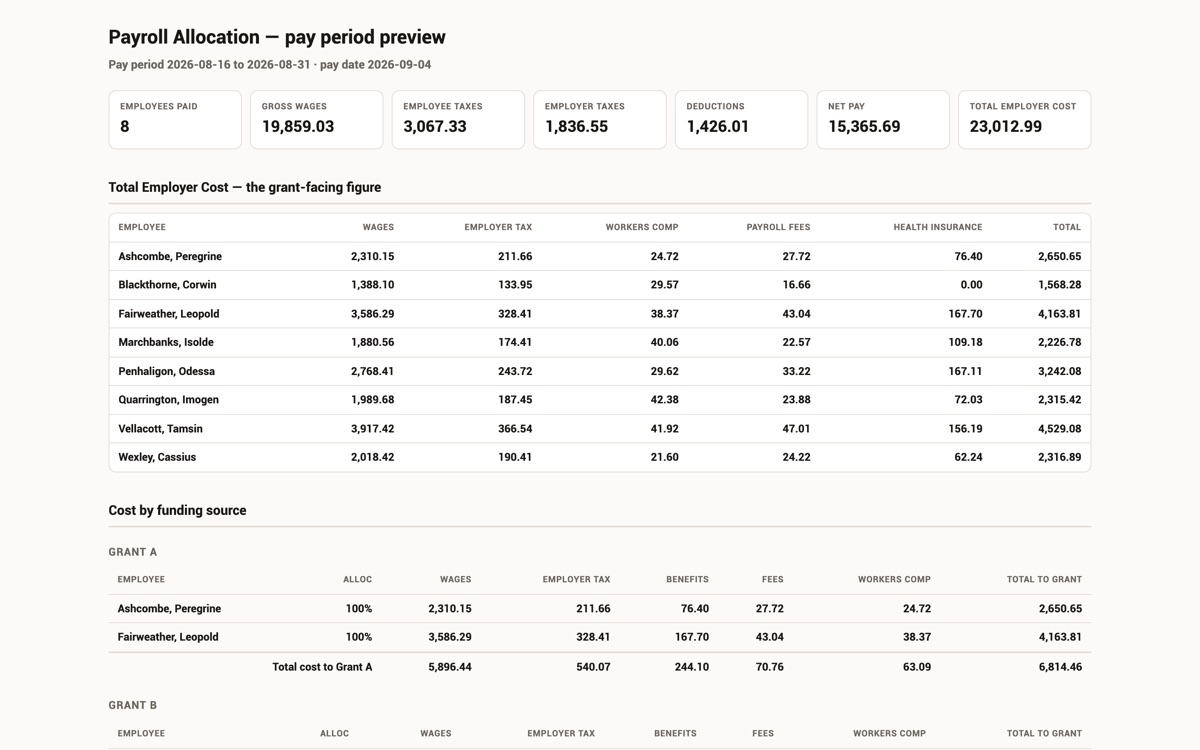This screenshot has height=750, width=1200.
Task: Select employee name Vellacott, Tamsin
Action: tap(160, 428)
